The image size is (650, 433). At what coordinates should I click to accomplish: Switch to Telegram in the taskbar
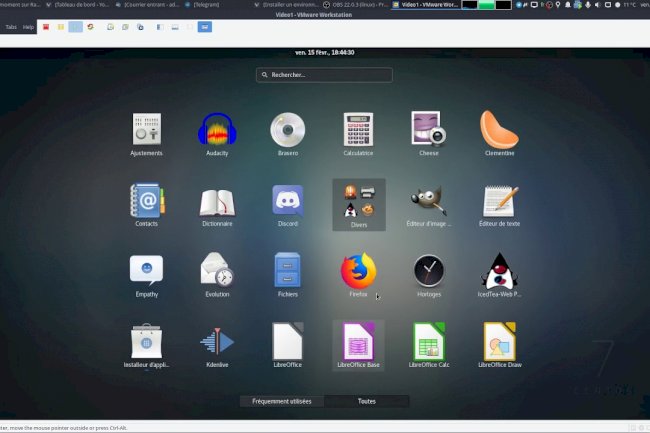(x=202, y=5)
